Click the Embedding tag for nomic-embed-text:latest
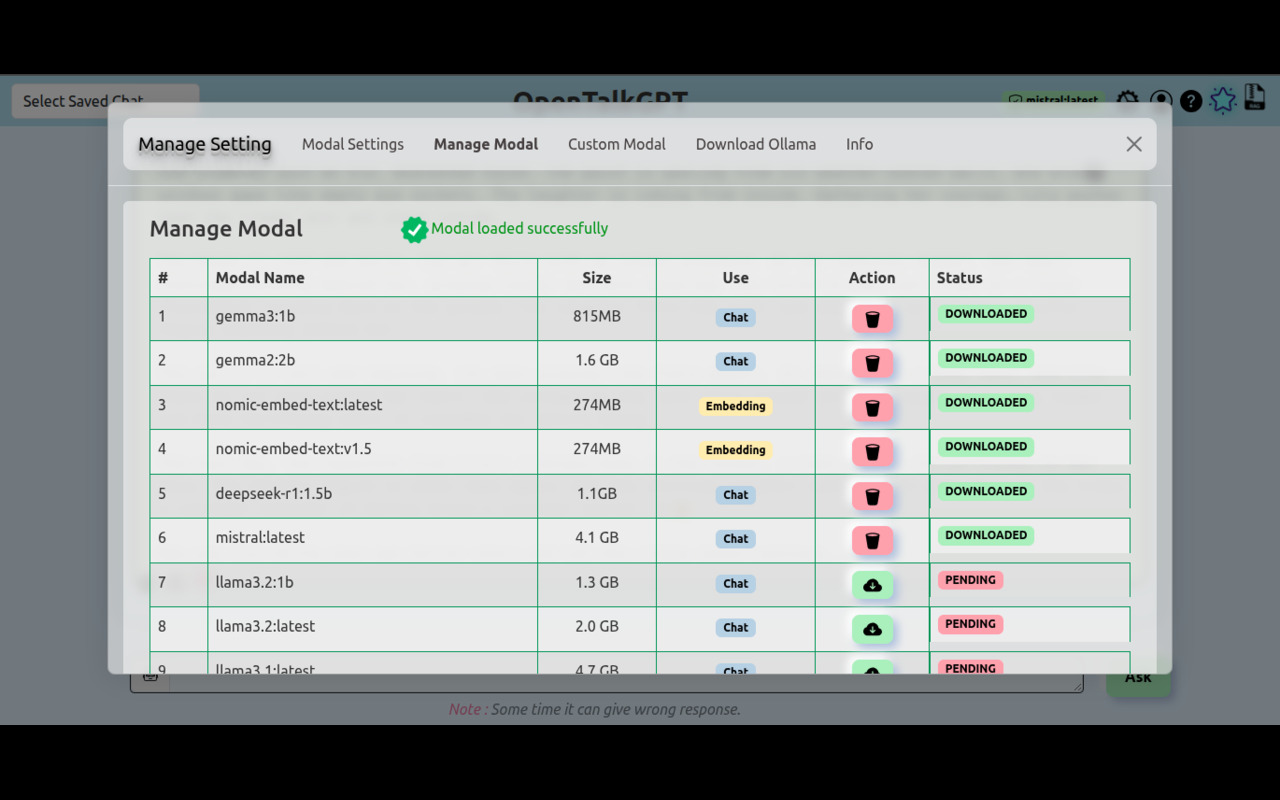This screenshot has height=800, width=1280. coord(736,406)
